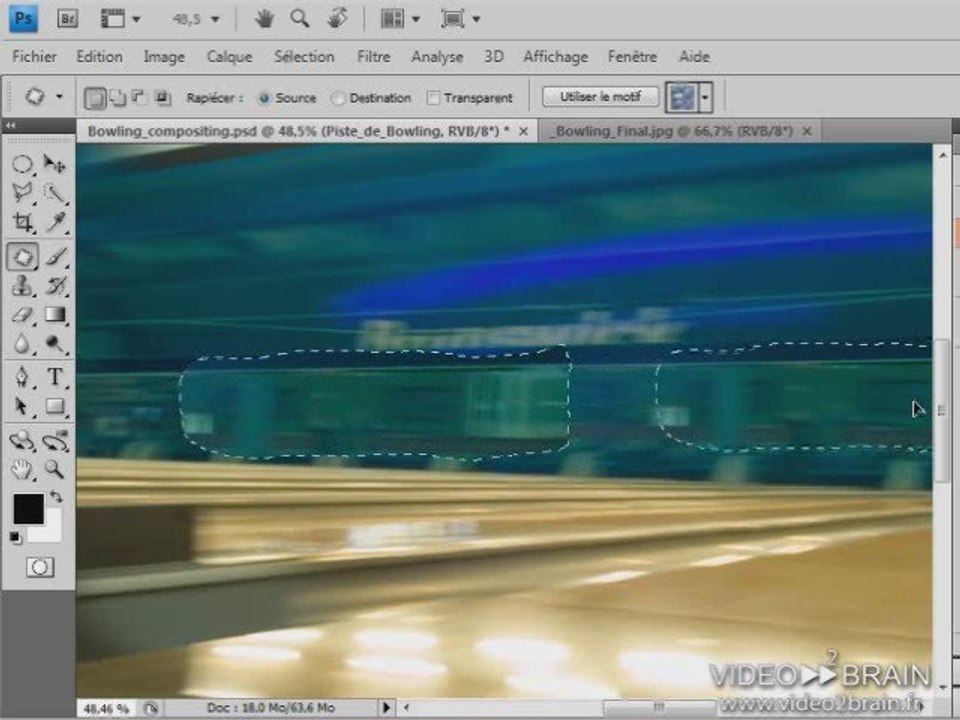Select the Eyedropper tool
960x720 pixels.
pos(54,222)
